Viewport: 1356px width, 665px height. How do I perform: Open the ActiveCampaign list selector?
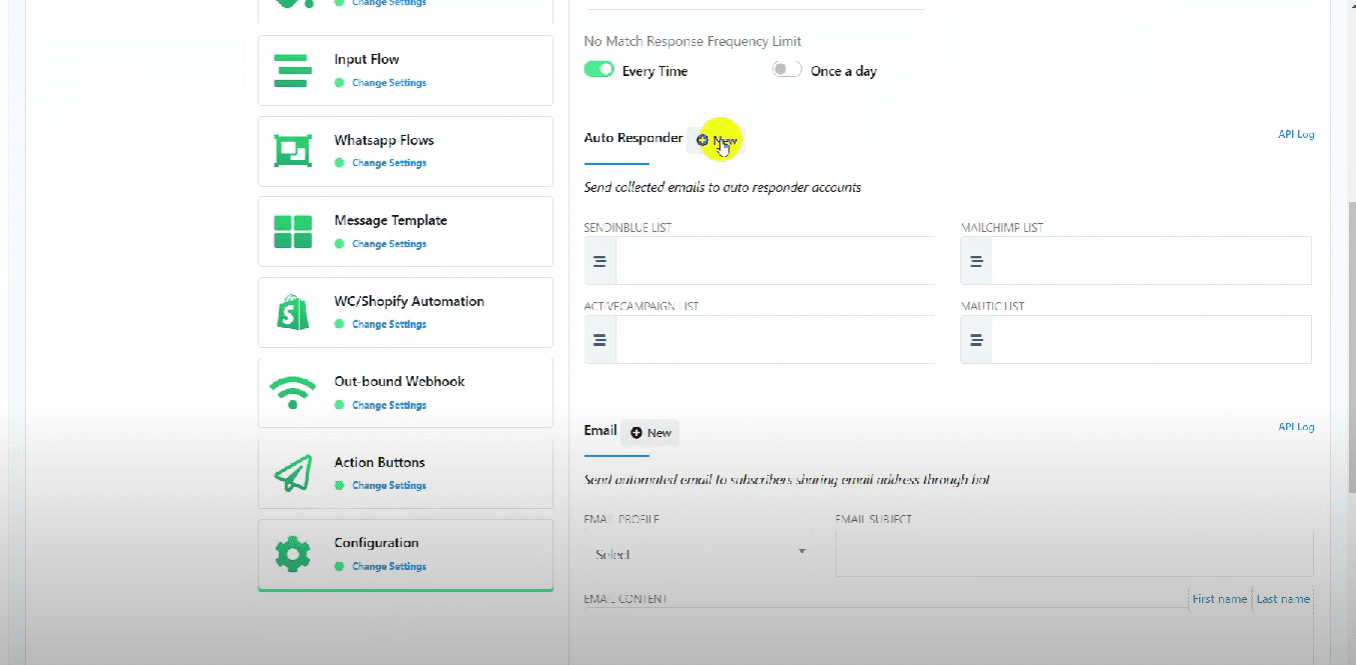[x=775, y=340]
